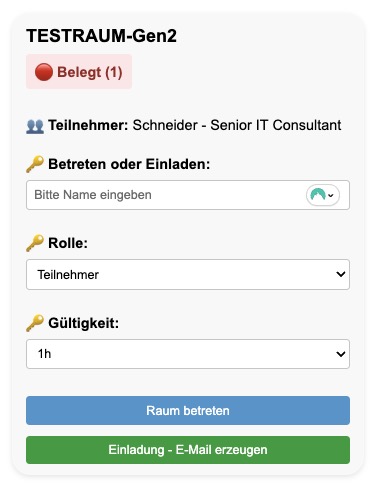Click participant Schneider - Senior IT Consultant

[237, 125]
